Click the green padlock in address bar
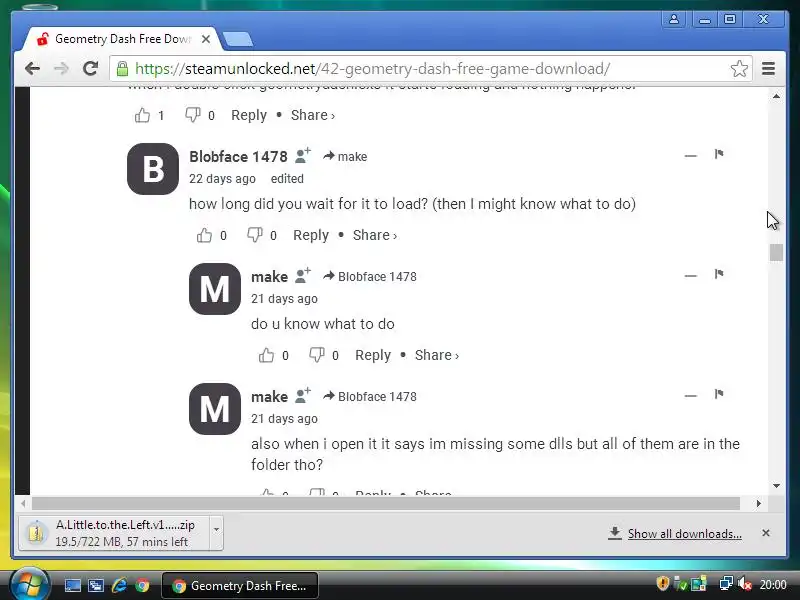The image size is (800, 600). pos(122,68)
